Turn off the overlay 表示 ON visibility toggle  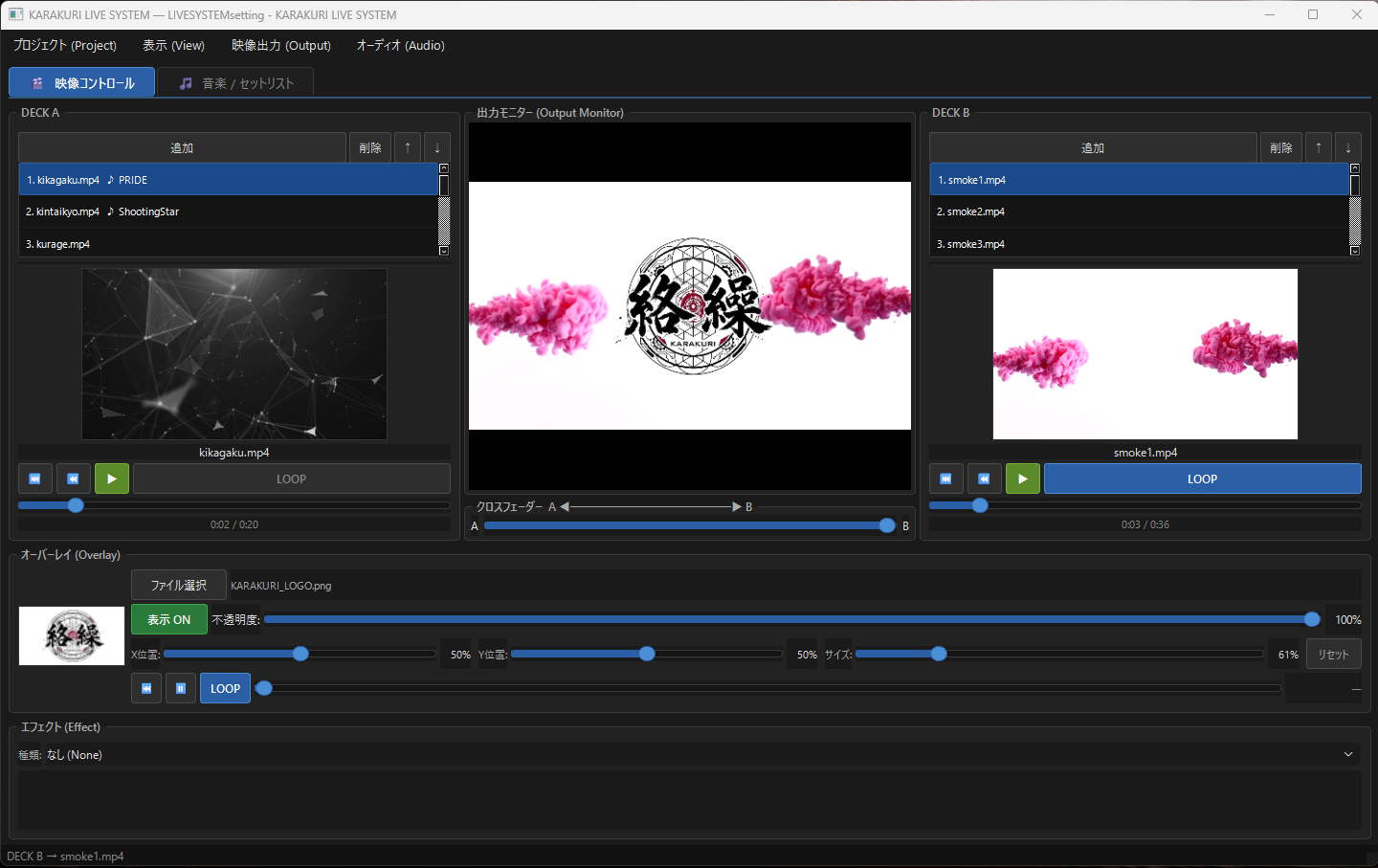[168, 619]
